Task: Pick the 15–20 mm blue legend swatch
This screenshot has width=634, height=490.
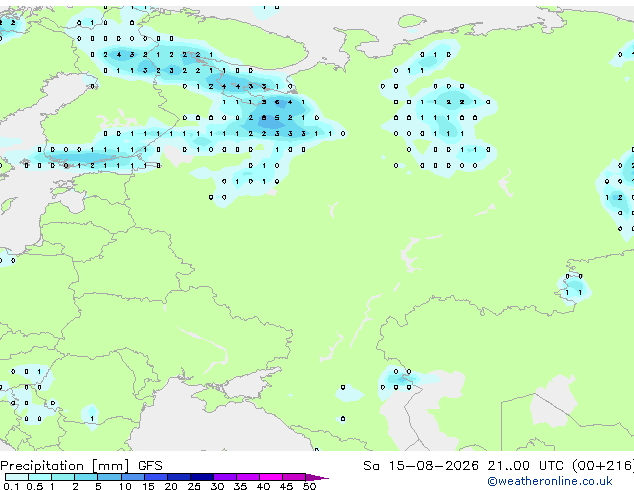Action: coord(156,477)
